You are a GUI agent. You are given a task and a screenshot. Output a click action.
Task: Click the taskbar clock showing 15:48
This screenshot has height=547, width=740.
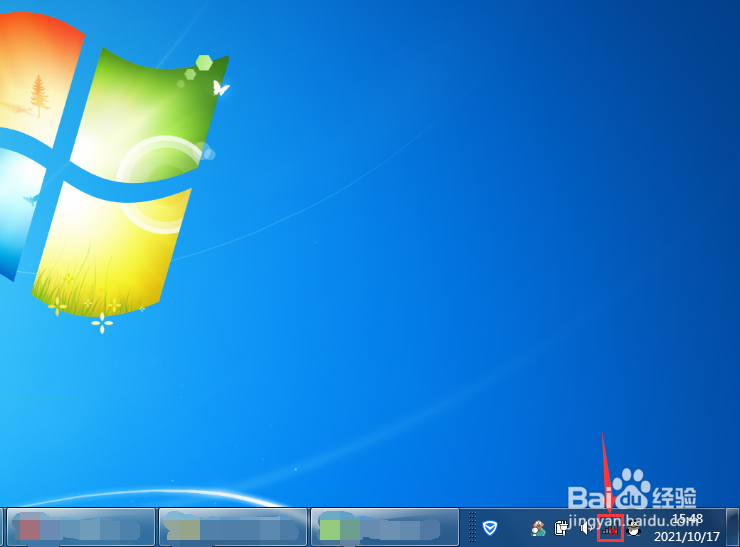click(687, 519)
